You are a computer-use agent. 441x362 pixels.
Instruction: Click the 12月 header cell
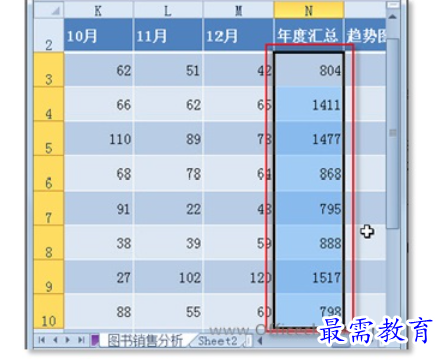(x=238, y=35)
